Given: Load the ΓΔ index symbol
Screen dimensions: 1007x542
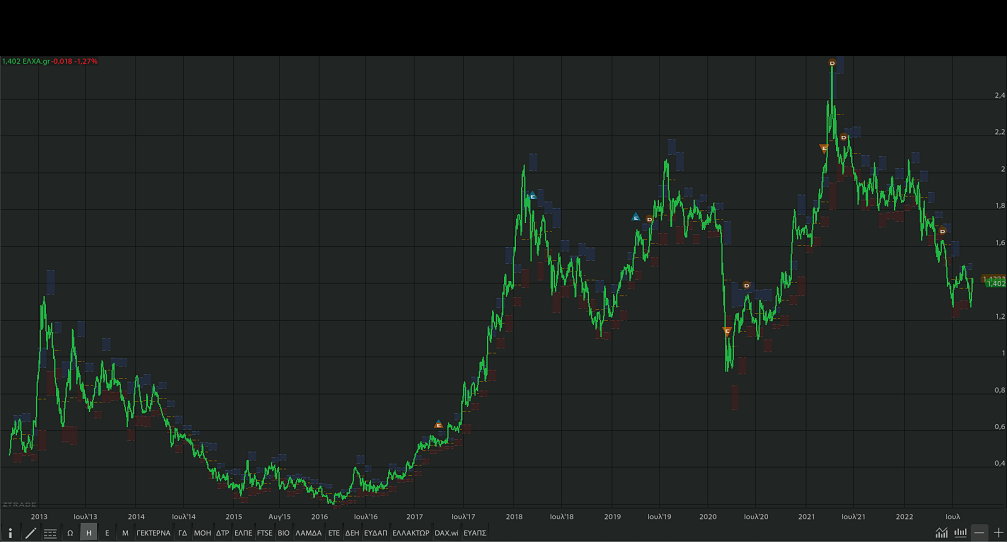Looking at the screenshot, I should click(x=182, y=533).
